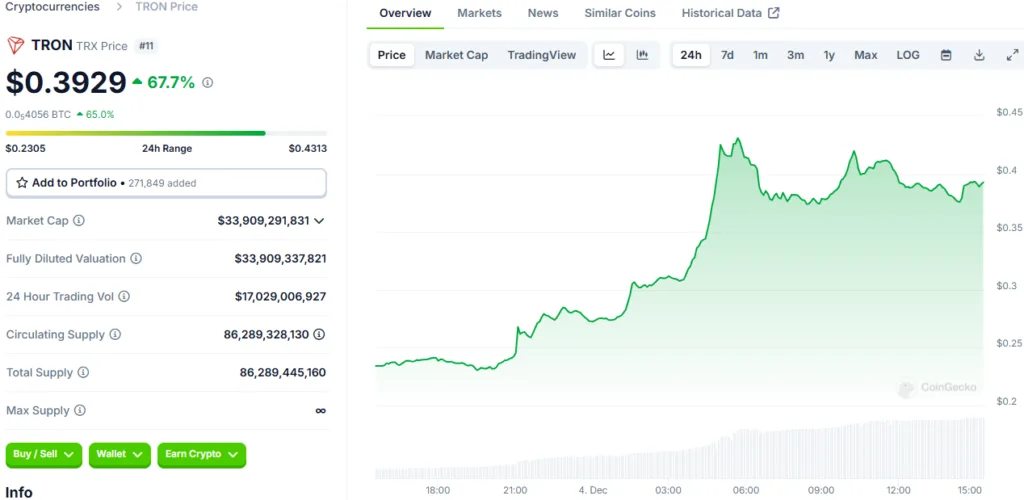Open the Markets tab
Screen dimensions: 1024x500
point(479,13)
